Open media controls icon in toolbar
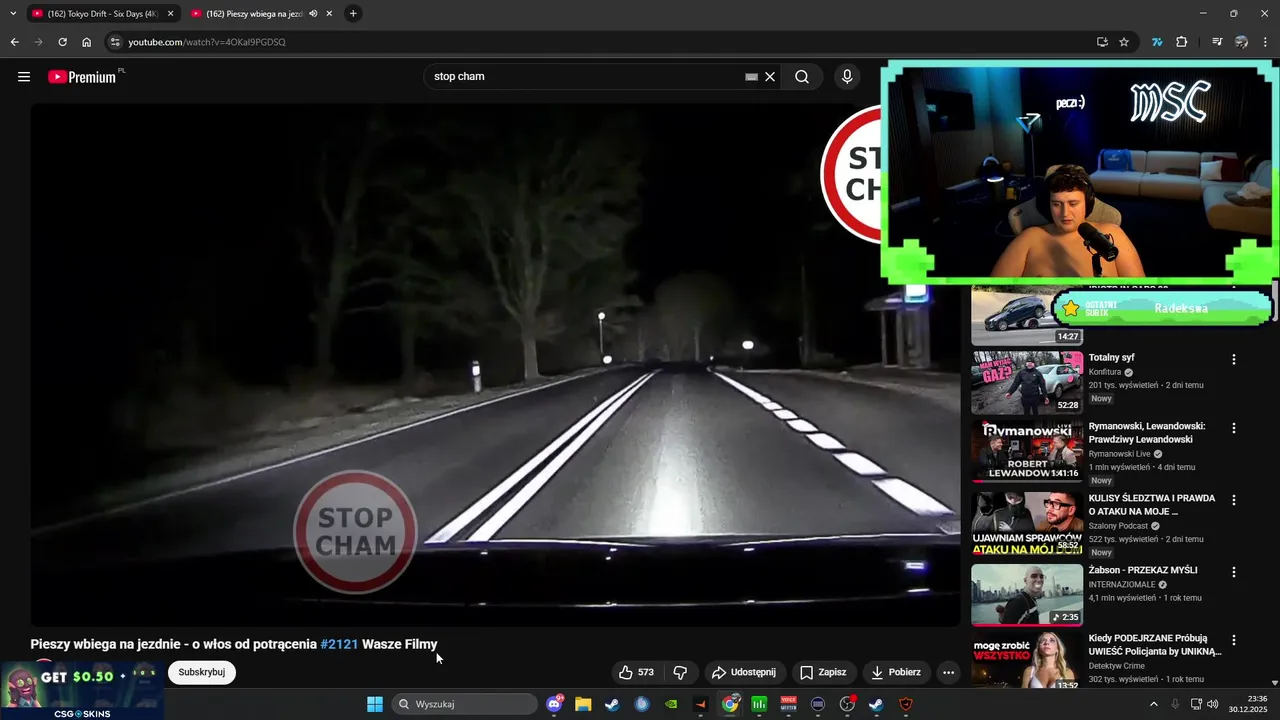 (1217, 42)
